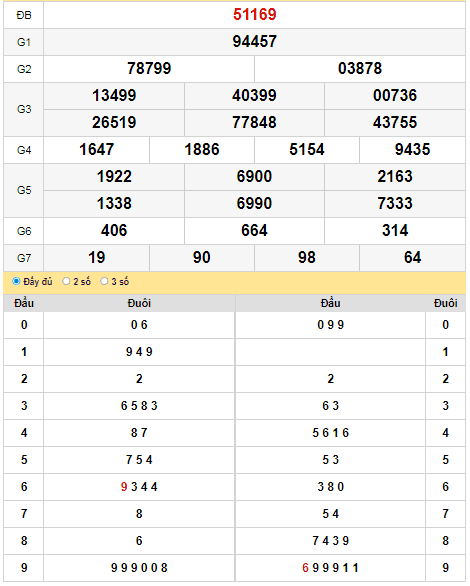Image resolution: width=470 pixels, height=586 pixels.
Task: Click the tail digits "9 4 9" cell
Action: tap(139, 352)
